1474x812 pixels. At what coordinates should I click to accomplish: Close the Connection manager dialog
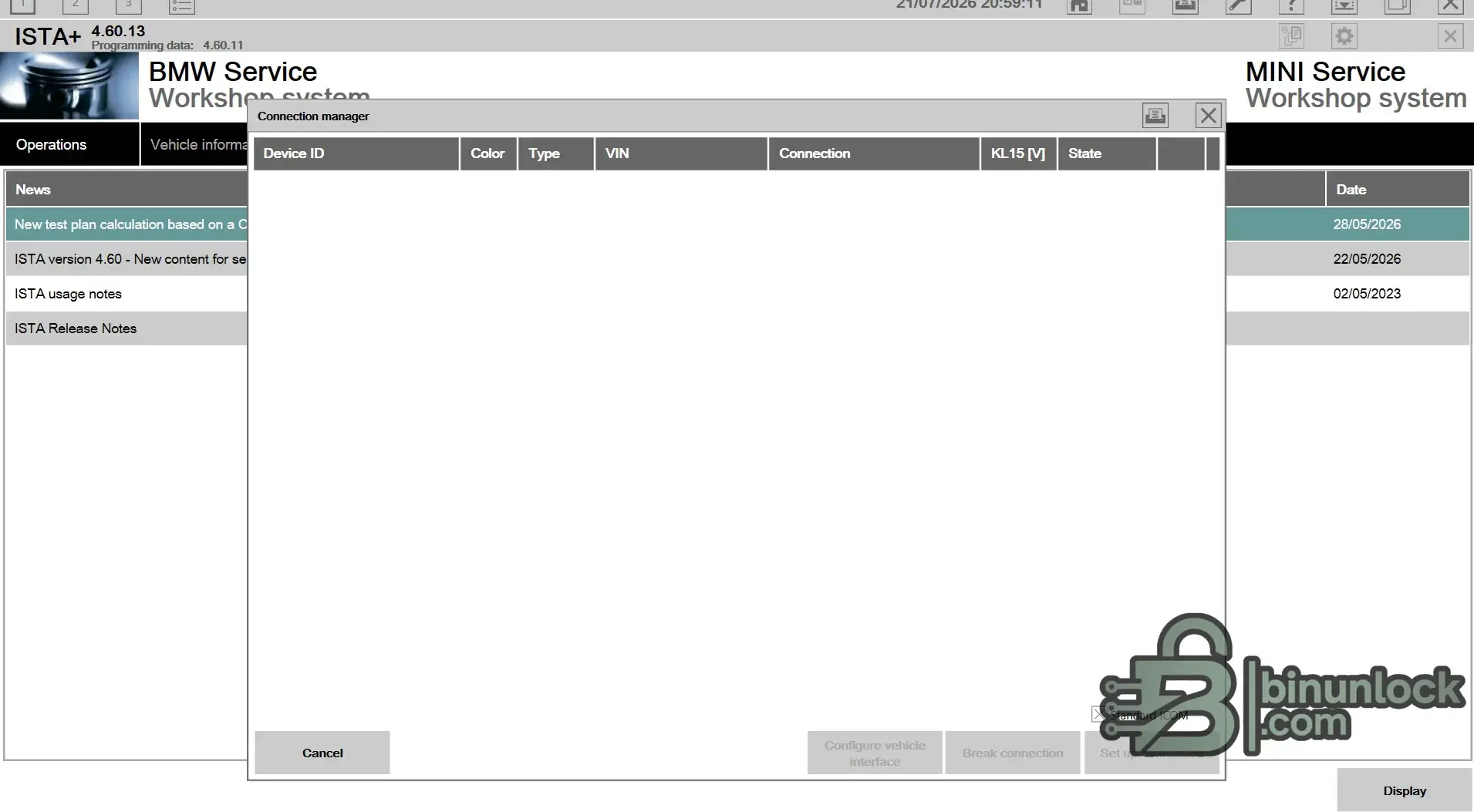(x=1208, y=116)
